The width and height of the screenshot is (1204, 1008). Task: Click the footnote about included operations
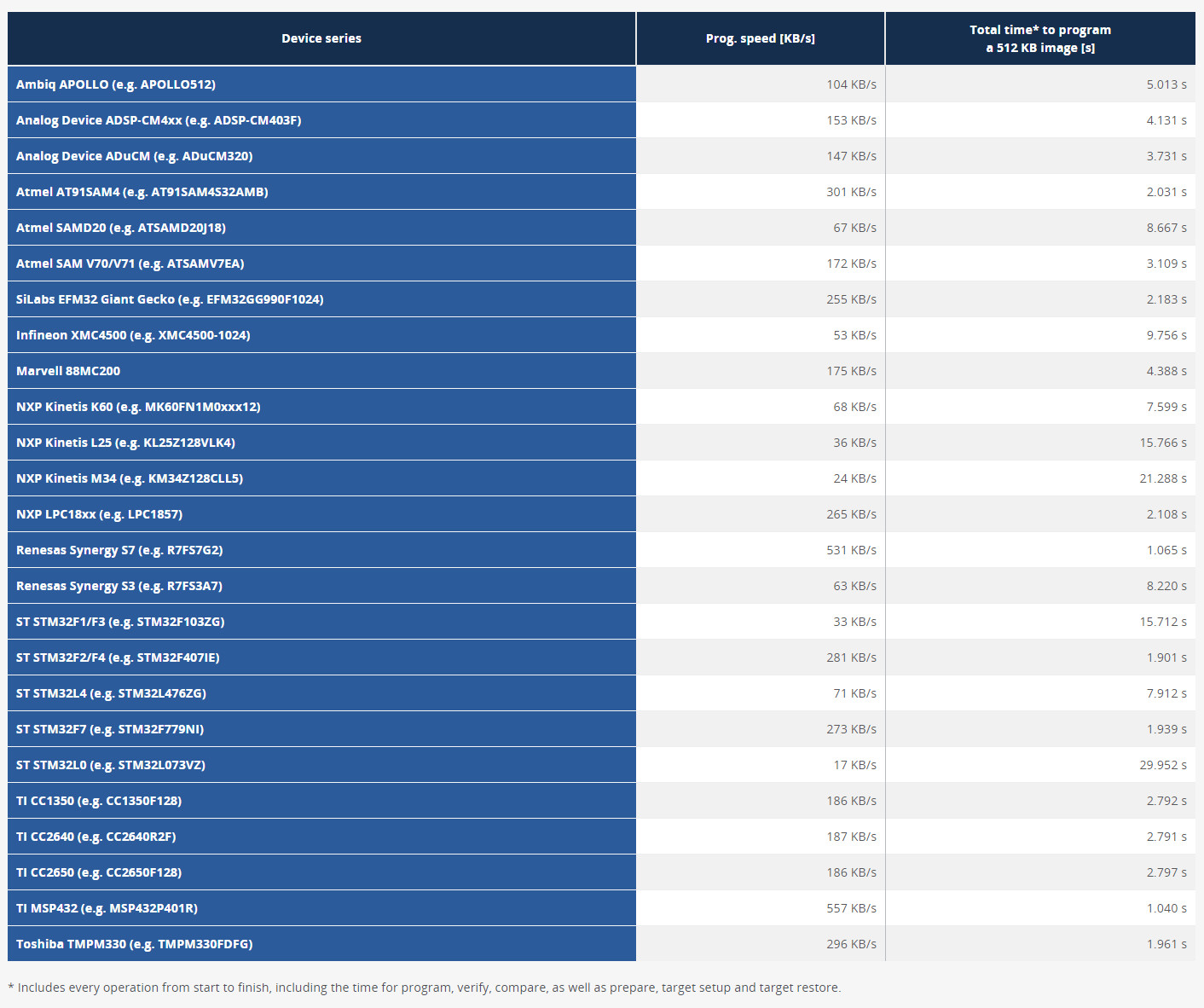[x=425, y=988]
